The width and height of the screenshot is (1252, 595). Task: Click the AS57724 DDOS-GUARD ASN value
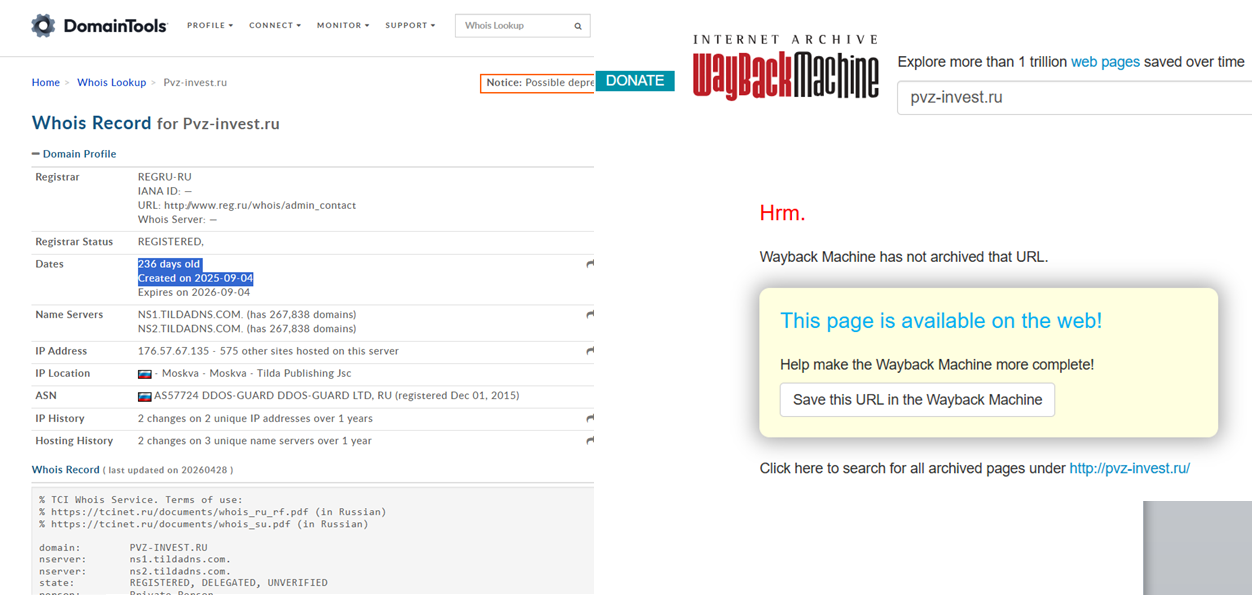click(x=335, y=396)
